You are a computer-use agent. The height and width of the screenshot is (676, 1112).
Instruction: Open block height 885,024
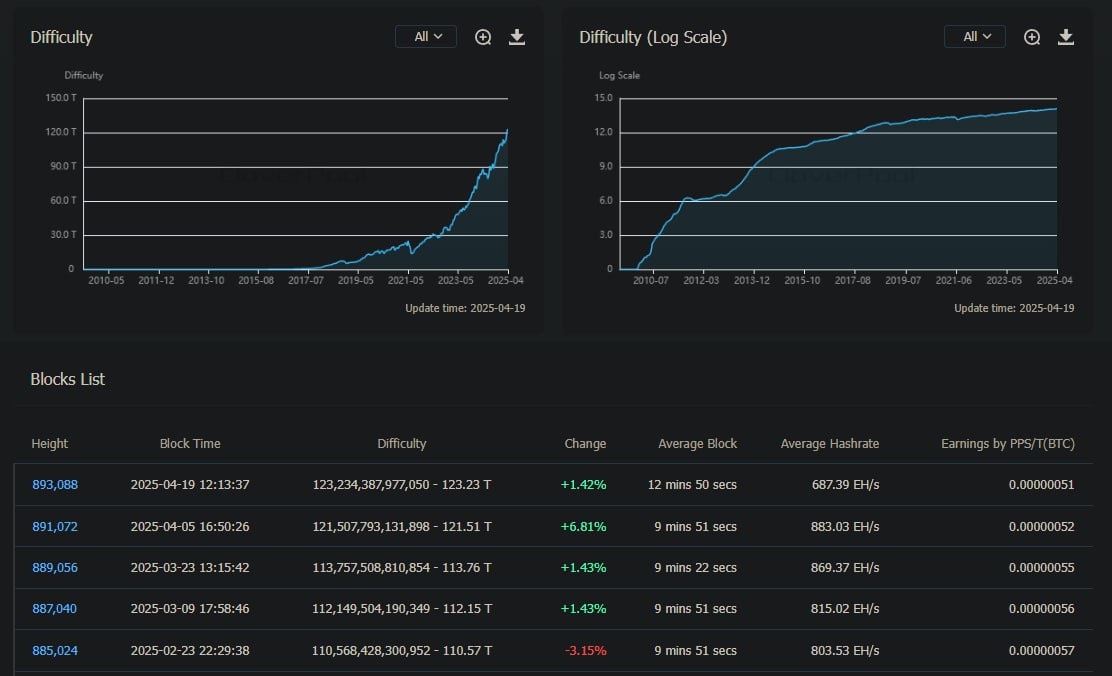click(55, 650)
